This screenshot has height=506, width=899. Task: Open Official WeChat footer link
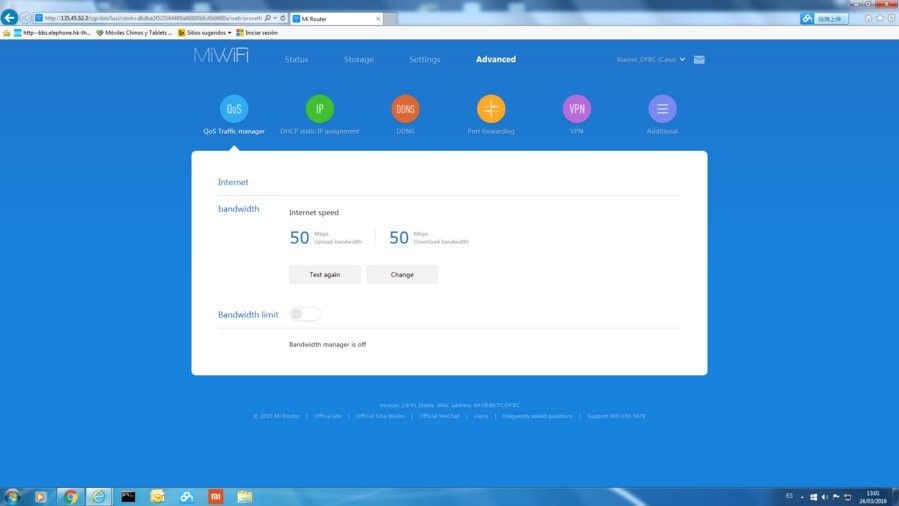pos(439,416)
